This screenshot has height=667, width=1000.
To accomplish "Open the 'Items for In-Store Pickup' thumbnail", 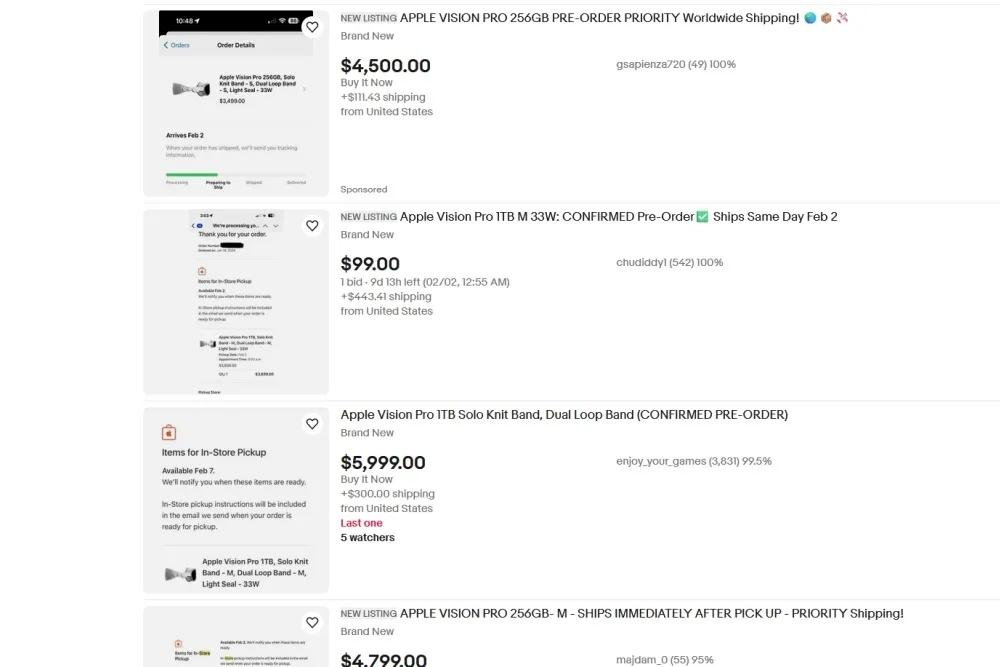I will [x=236, y=501].
